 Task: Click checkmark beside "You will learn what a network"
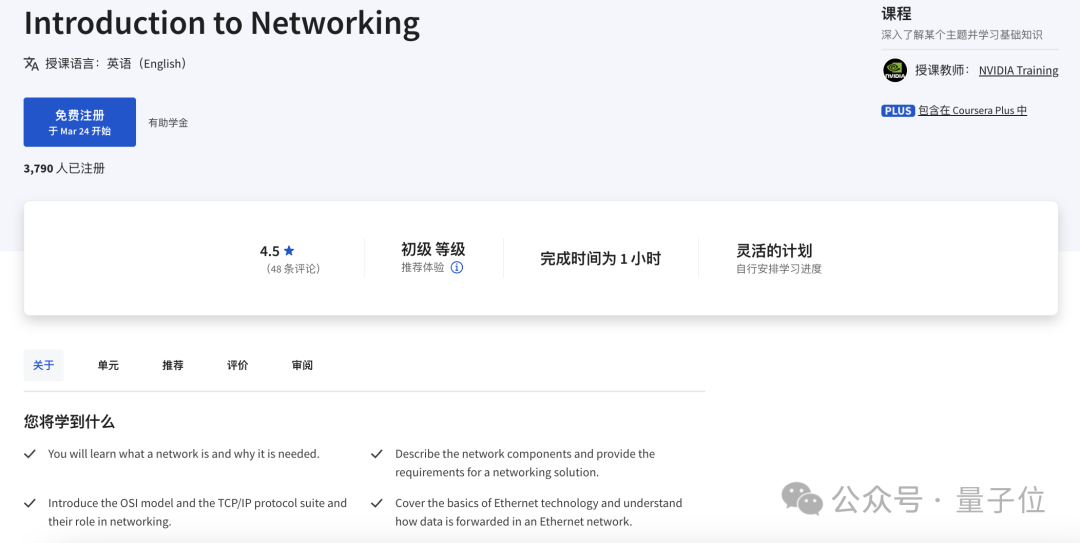coord(30,454)
